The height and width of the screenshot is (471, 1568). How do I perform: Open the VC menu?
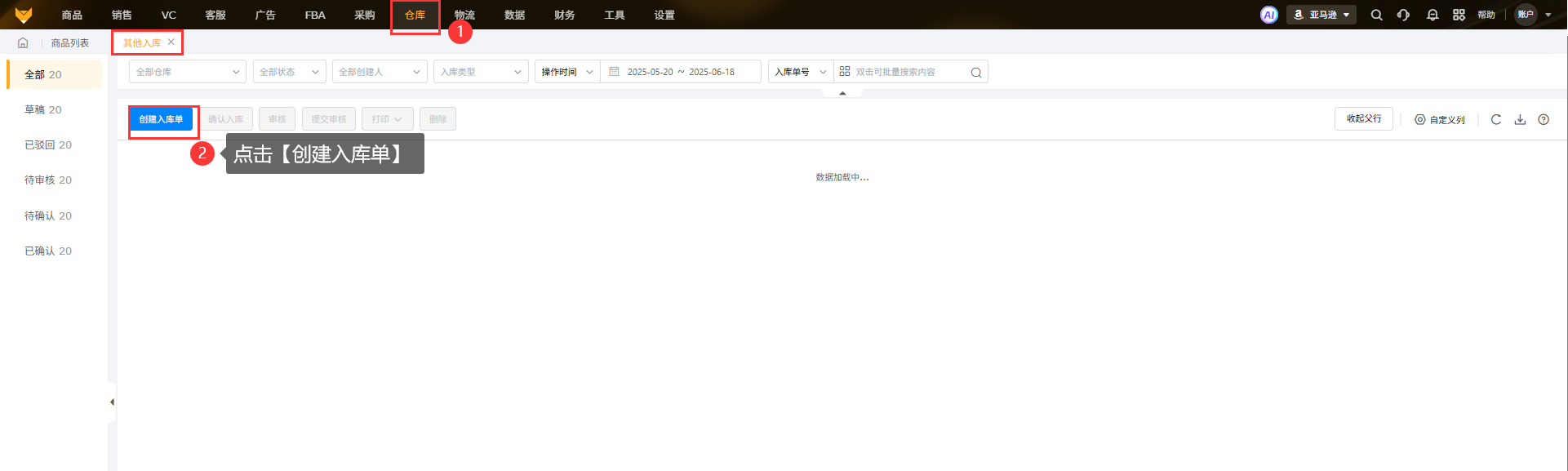pos(169,15)
